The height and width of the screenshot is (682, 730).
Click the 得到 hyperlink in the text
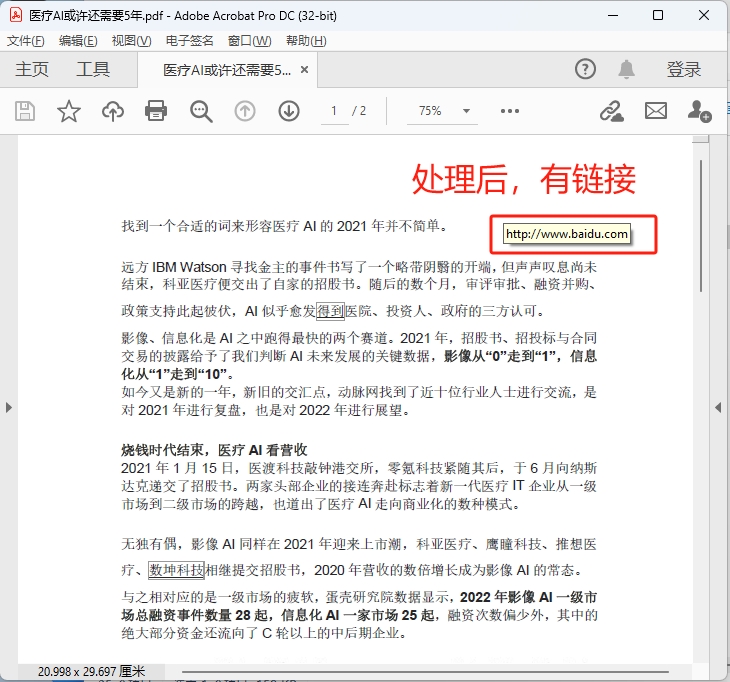[331, 311]
